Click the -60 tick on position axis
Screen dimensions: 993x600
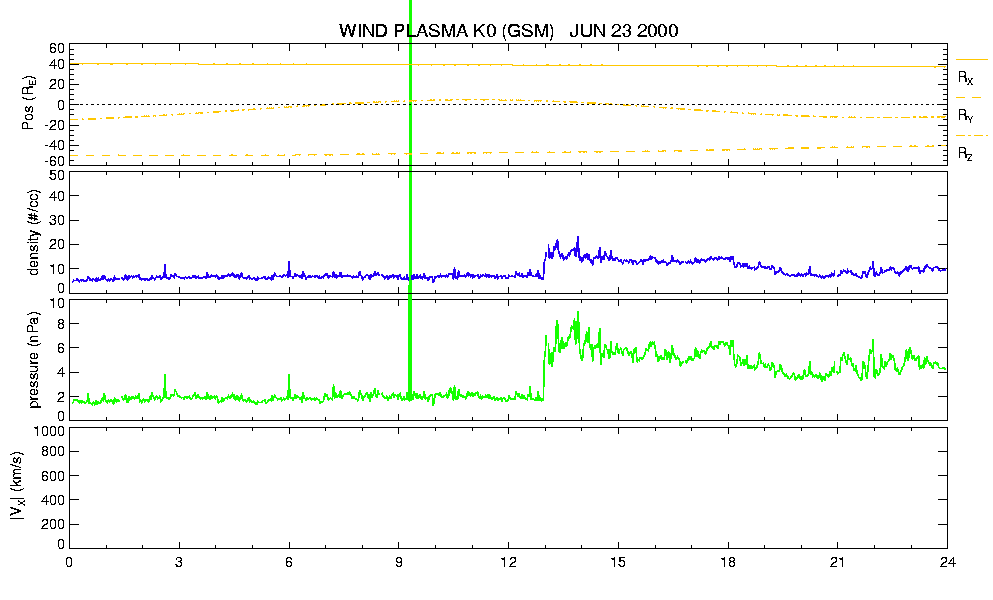click(55, 161)
